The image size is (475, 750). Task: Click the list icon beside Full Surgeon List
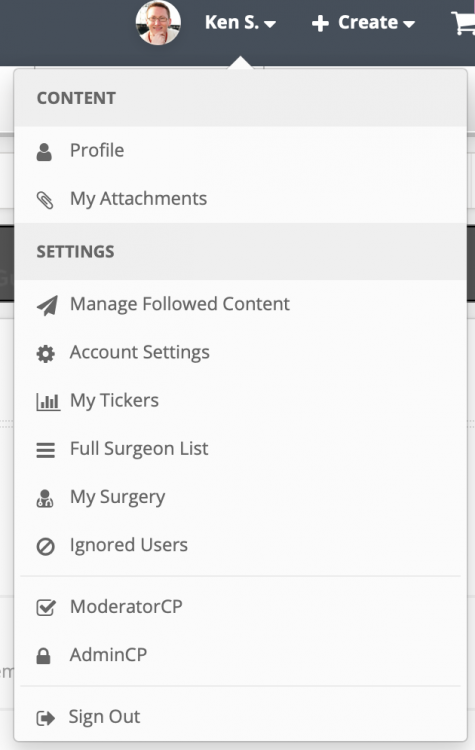pyautogui.click(x=45, y=450)
